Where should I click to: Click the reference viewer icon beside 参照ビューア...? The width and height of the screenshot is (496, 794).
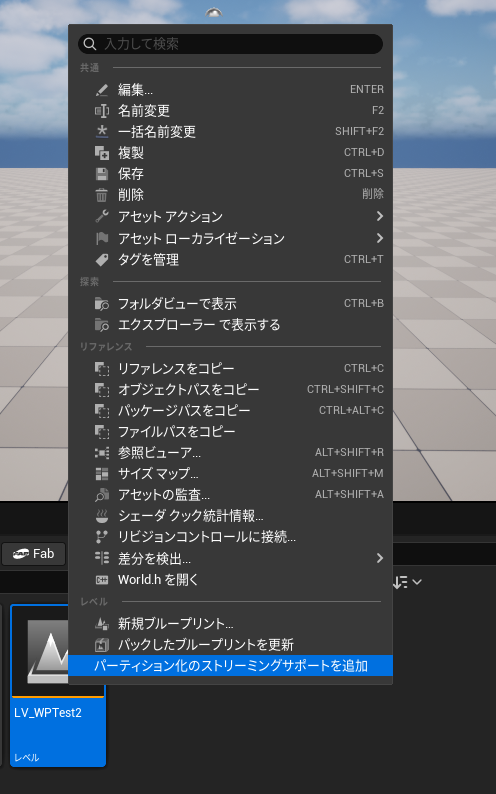tap(102, 453)
